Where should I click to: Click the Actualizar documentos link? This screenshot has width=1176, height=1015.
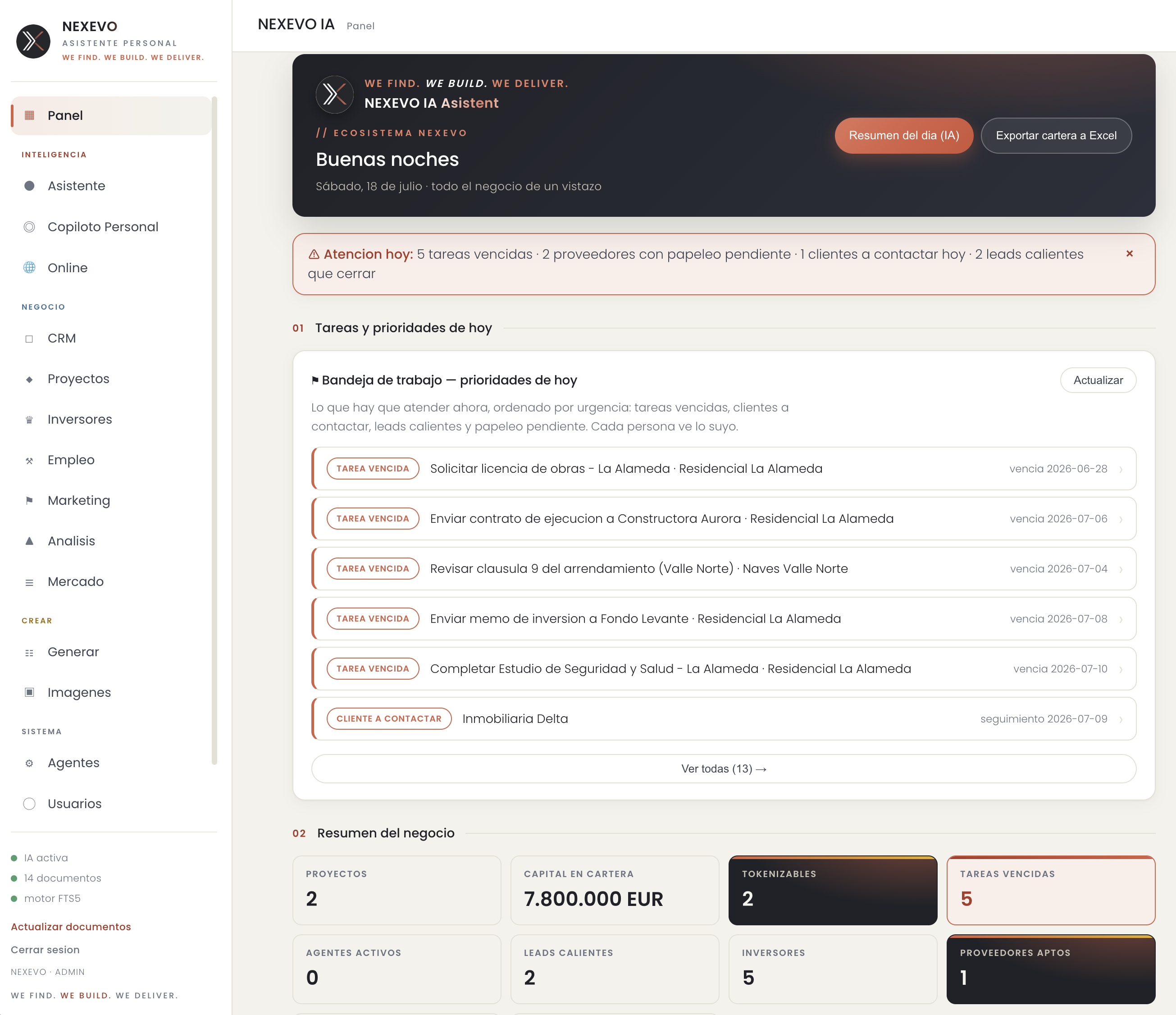coord(71,927)
